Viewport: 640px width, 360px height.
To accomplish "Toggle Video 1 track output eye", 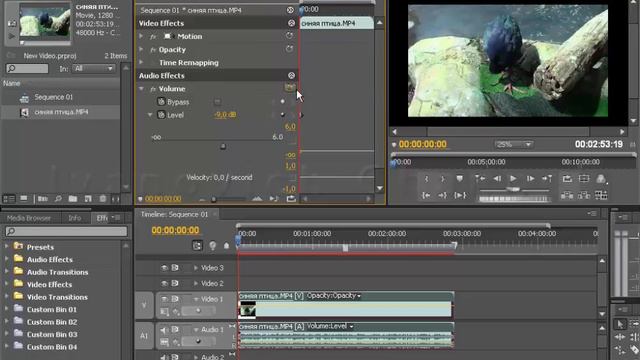I will (164, 299).
